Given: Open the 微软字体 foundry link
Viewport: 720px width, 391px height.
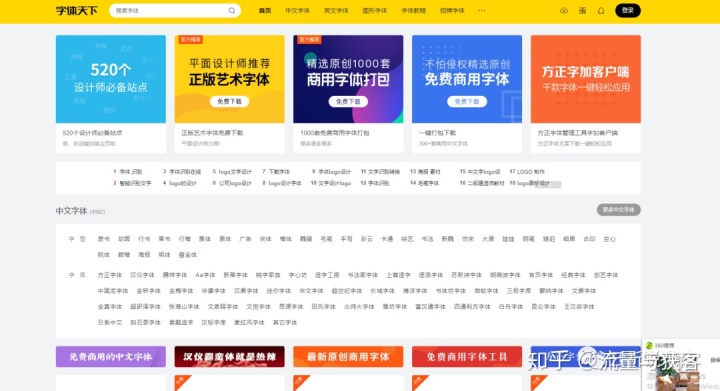Looking at the screenshot, I should [x=486, y=290].
